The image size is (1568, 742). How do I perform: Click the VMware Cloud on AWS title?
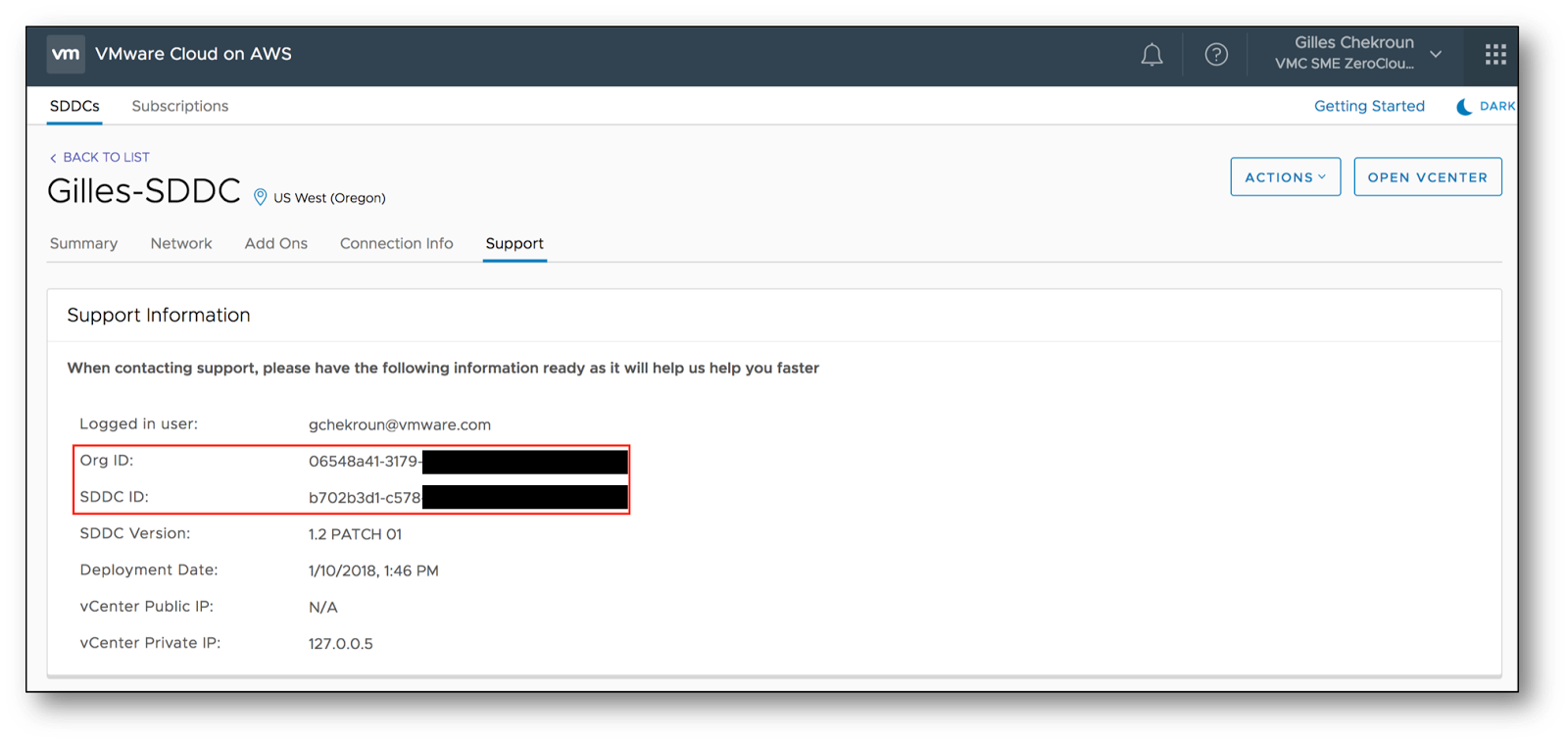pos(193,54)
